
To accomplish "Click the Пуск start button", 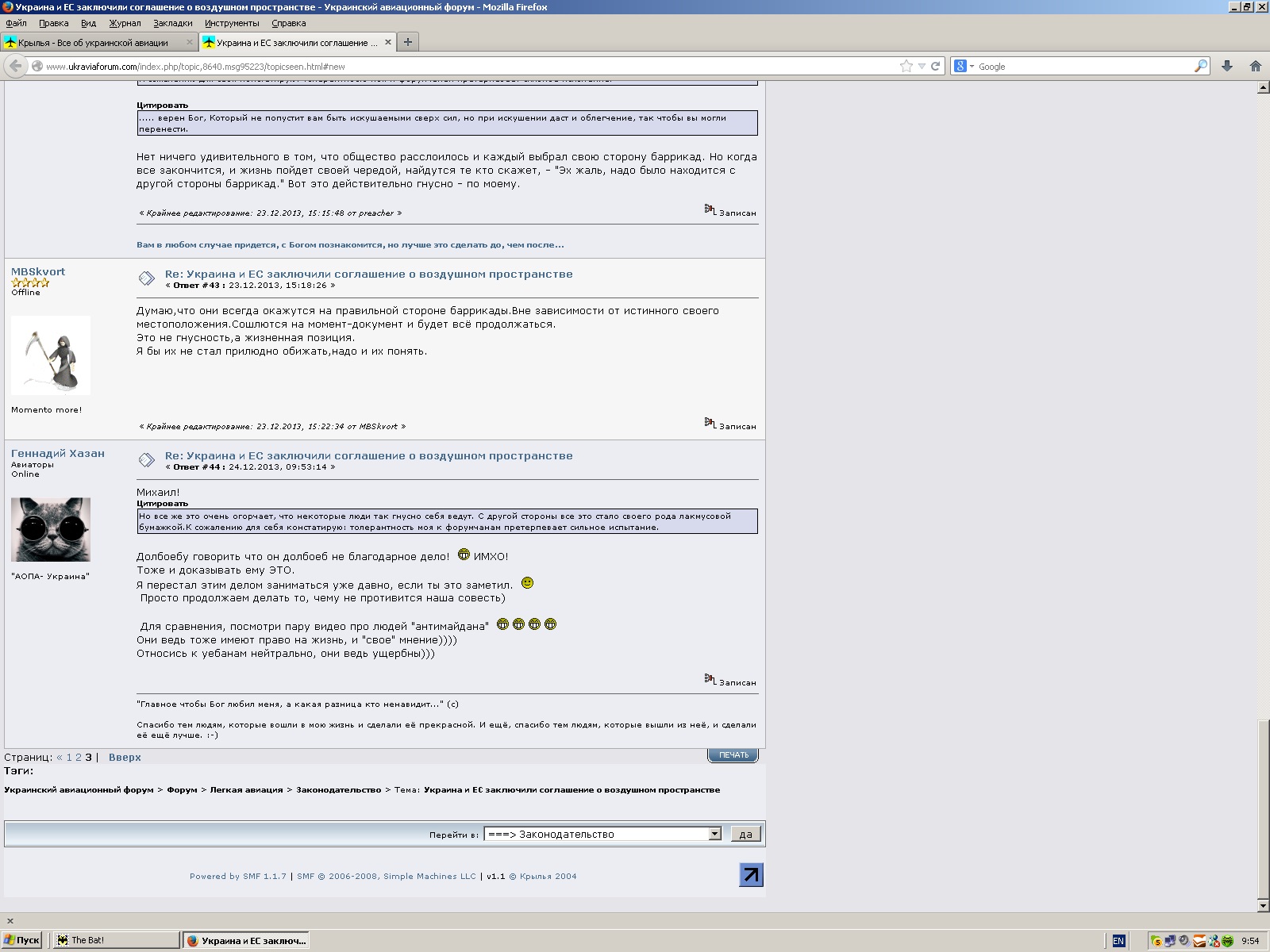I will click(21, 940).
